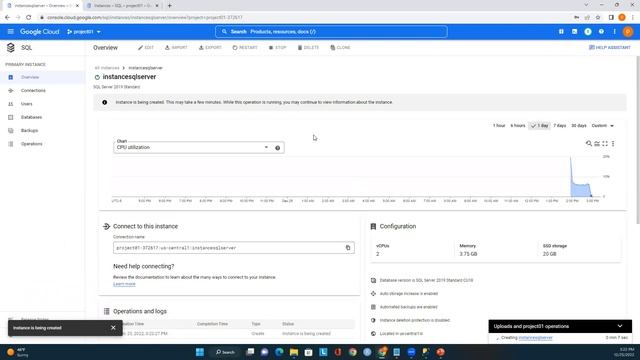Click the connection name text field
The image size is (640, 360).
(234, 248)
